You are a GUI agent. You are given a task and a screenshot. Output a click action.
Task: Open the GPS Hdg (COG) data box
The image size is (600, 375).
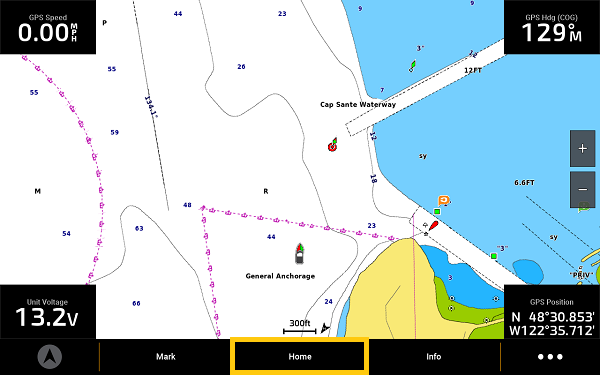[552, 27]
